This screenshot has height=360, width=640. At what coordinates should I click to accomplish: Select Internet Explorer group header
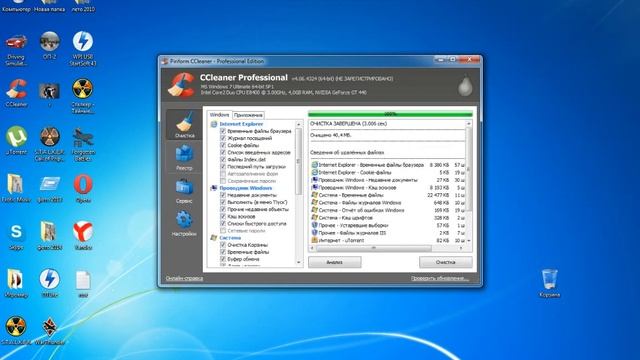(x=241, y=124)
